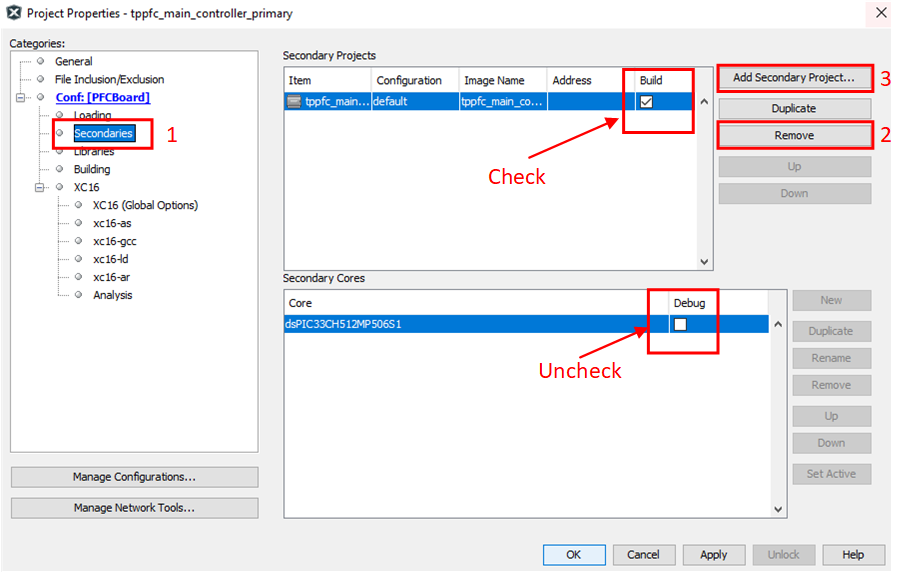Viewport: 905px width, 573px height.
Task: Select the xc16-ld category
Action: pyautogui.click(x=110, y=259)
